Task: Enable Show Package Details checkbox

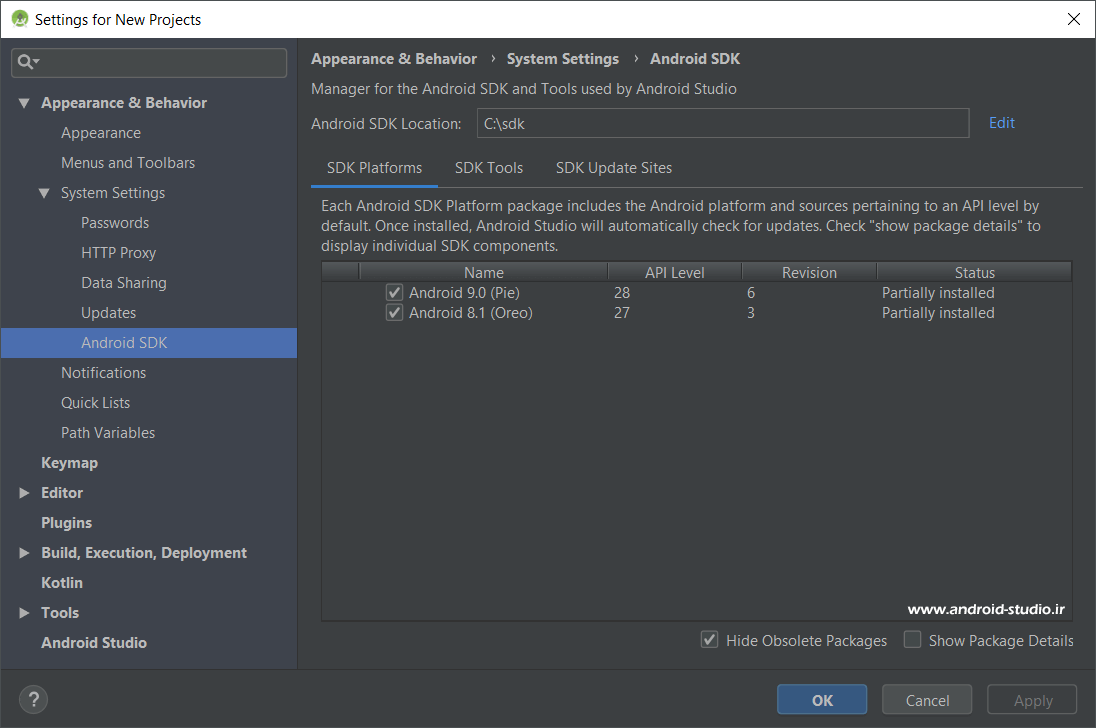Action: (912, 639)
